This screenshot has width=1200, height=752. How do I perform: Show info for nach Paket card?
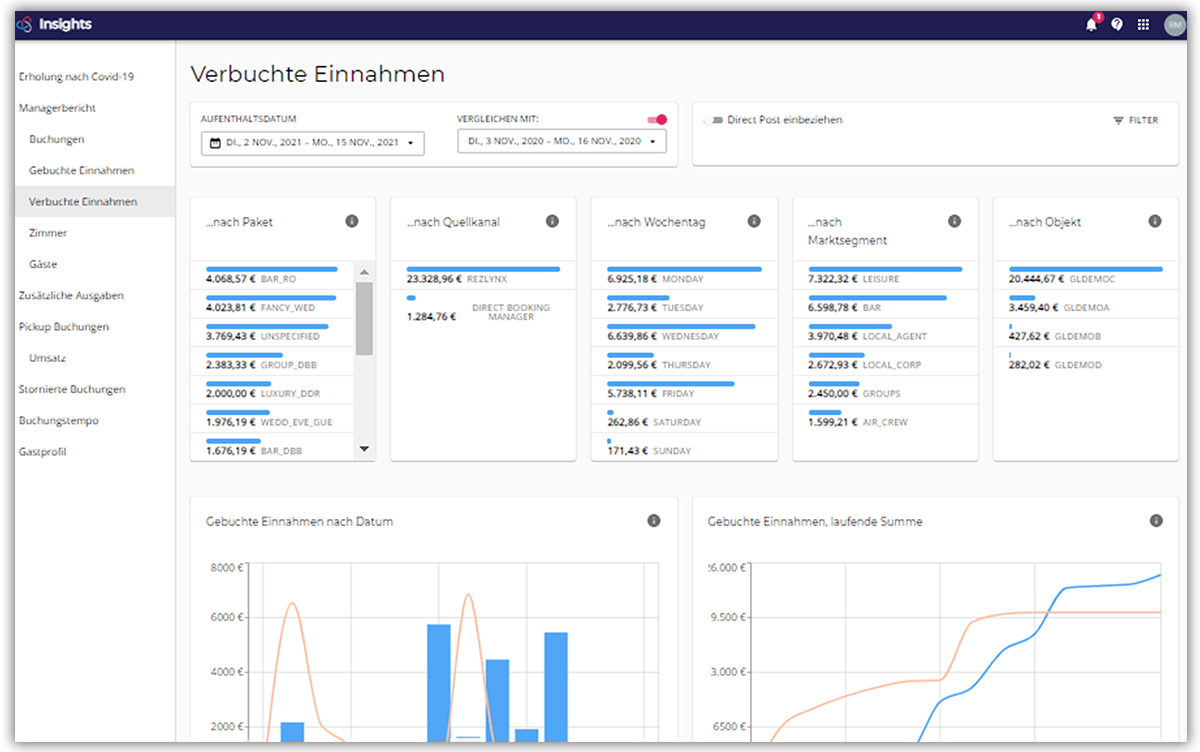point(352,221)
